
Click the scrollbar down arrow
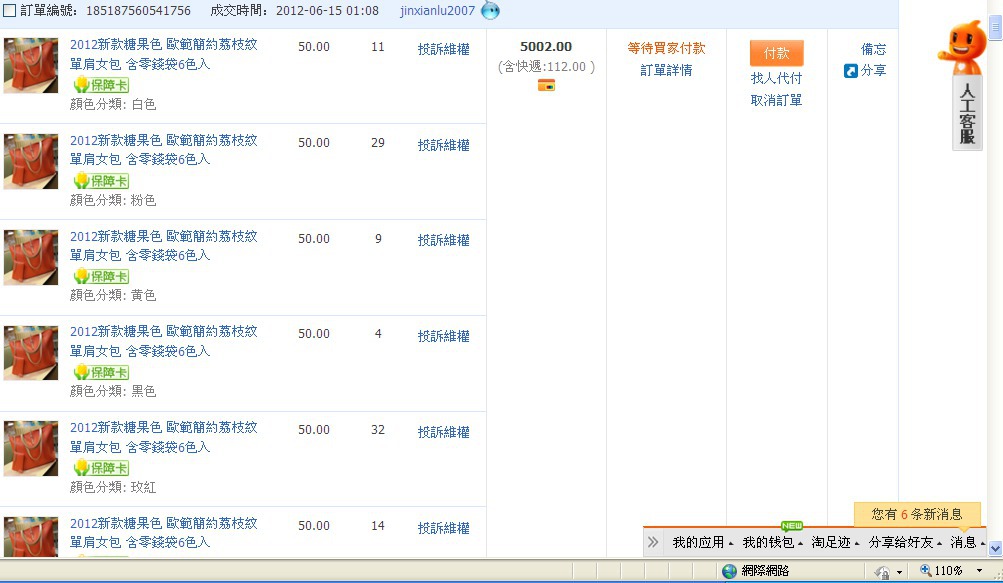click(995, 548)
